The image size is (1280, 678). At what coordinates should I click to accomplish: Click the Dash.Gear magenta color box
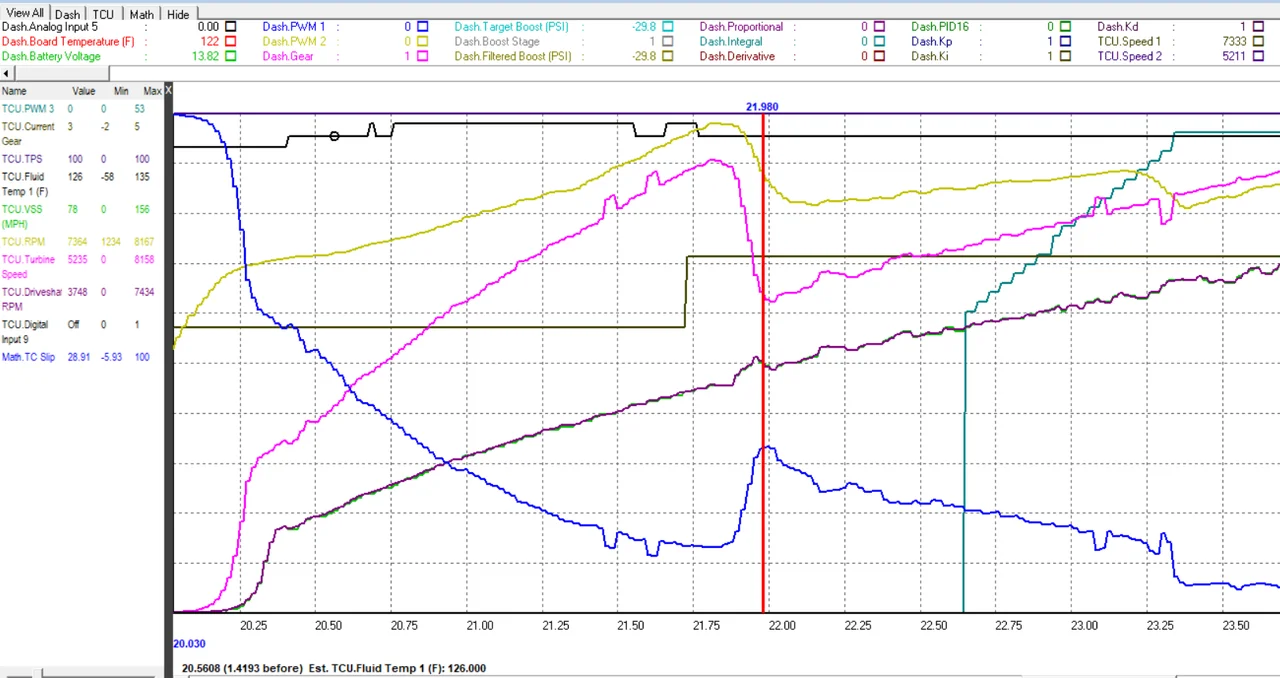(424, 57)
